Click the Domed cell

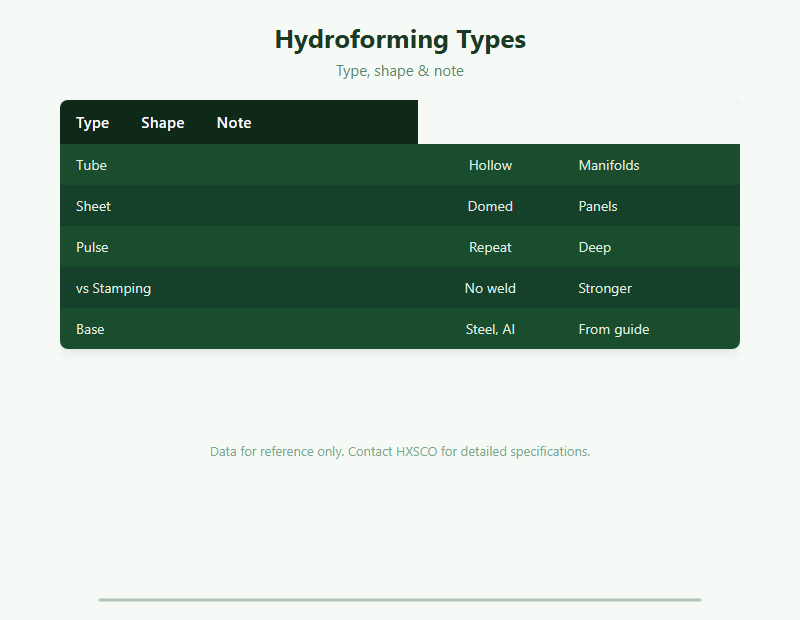(x=490, y=206)
